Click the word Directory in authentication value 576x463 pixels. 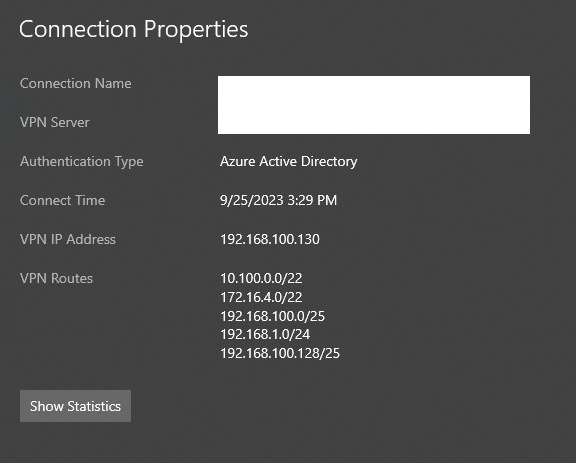(329, 162)
